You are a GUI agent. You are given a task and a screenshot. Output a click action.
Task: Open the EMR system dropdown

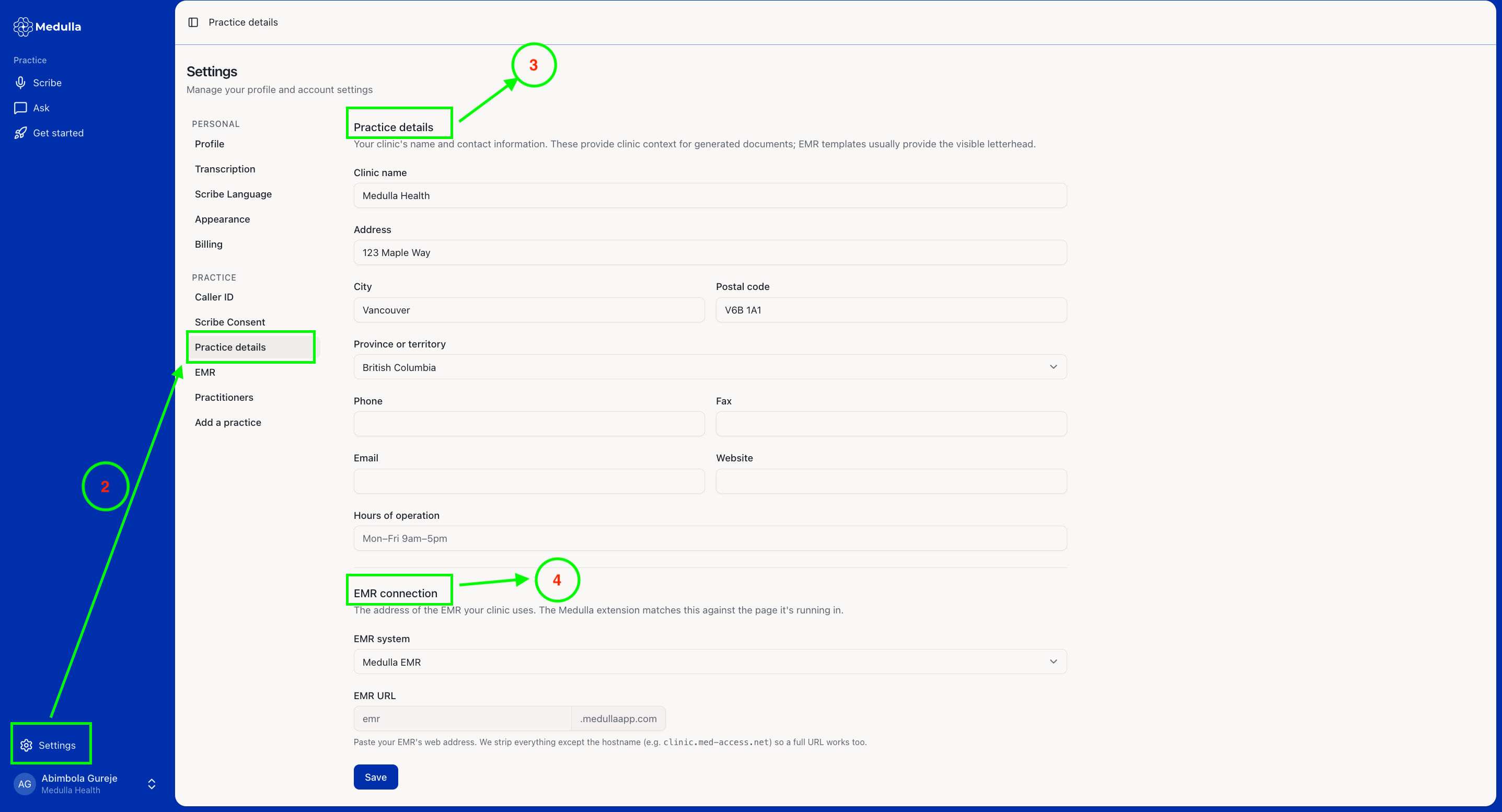pos(710,662)
